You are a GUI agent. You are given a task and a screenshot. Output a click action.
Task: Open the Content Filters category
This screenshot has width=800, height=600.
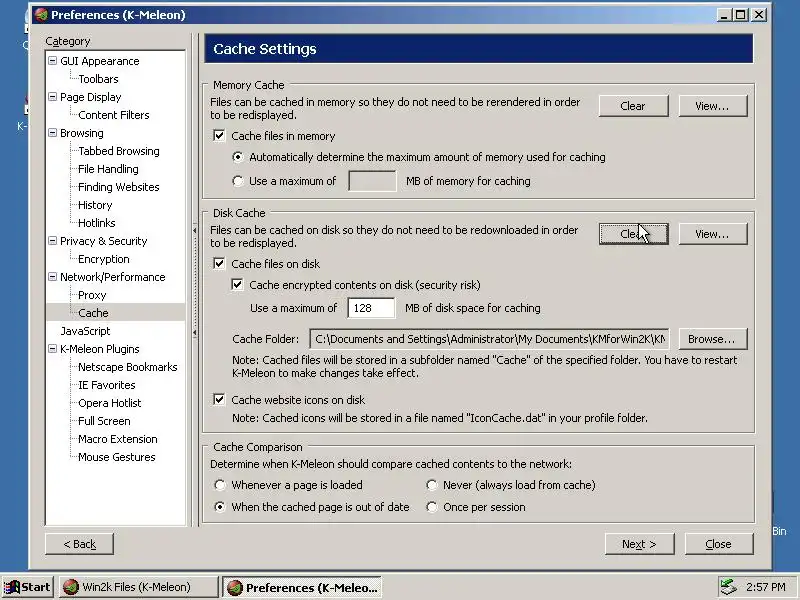pyautogui.click(x=114, y=115)
